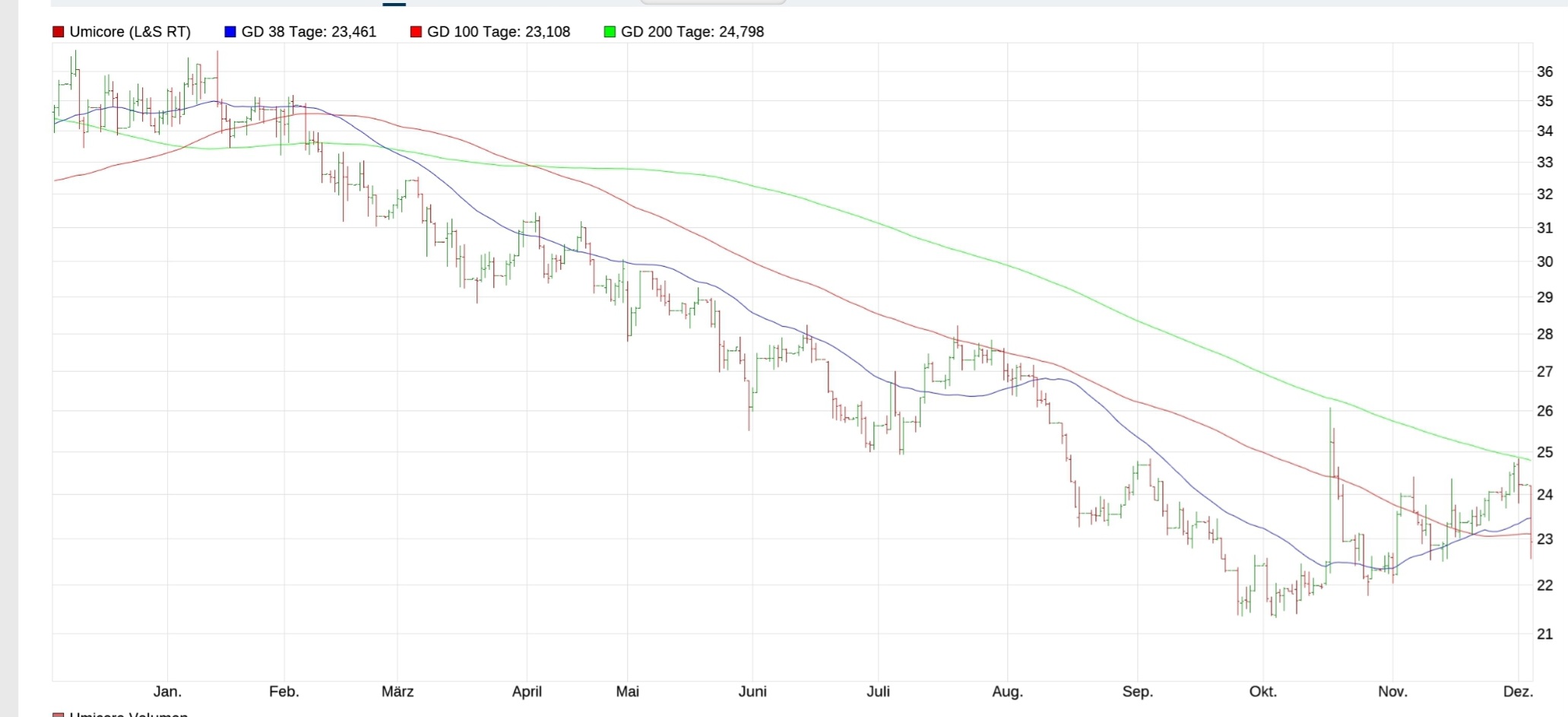This screenshot has width=1568, height=717.
Task: Click the blue GD 38 Tage legend square
Action: tap(230, 32)
